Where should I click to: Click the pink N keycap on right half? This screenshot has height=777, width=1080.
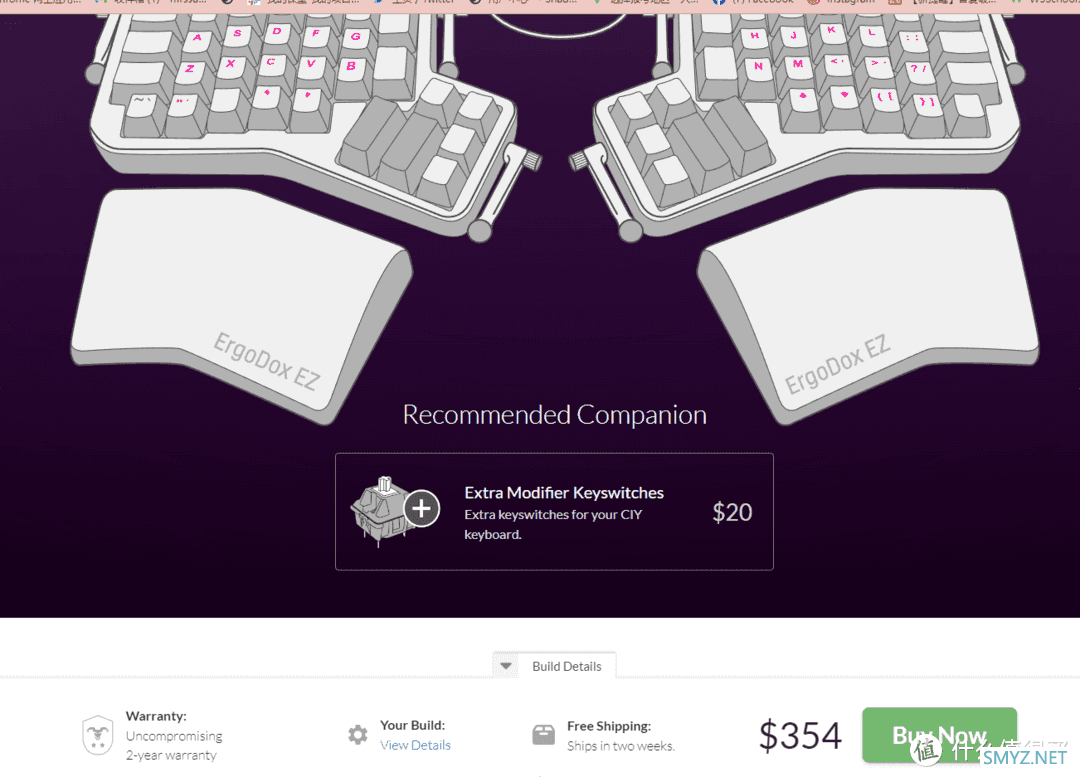[x=758, y=67]
